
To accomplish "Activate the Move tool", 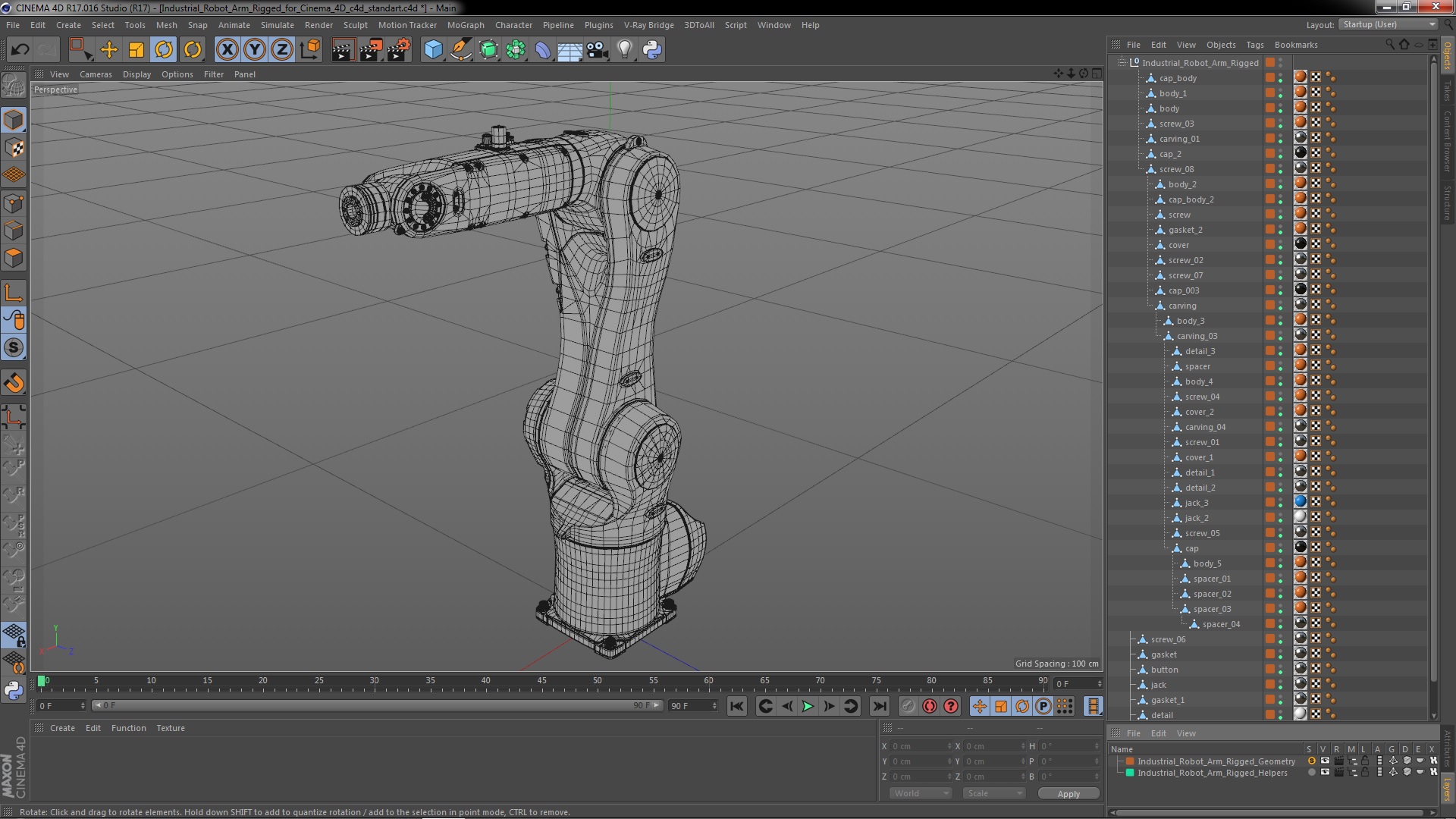I will click(109, 50).
